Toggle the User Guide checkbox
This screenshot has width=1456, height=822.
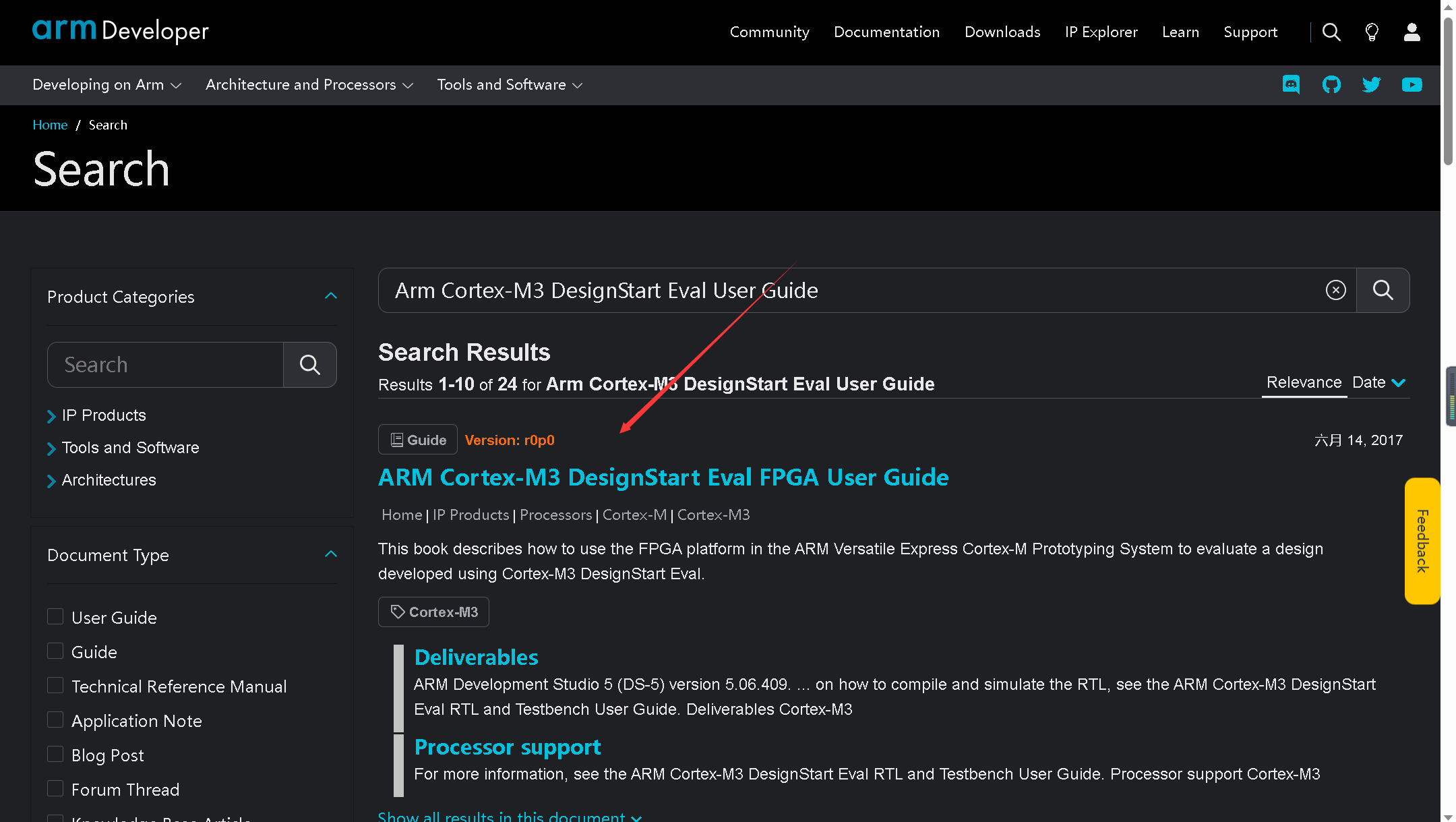point(54,616)
